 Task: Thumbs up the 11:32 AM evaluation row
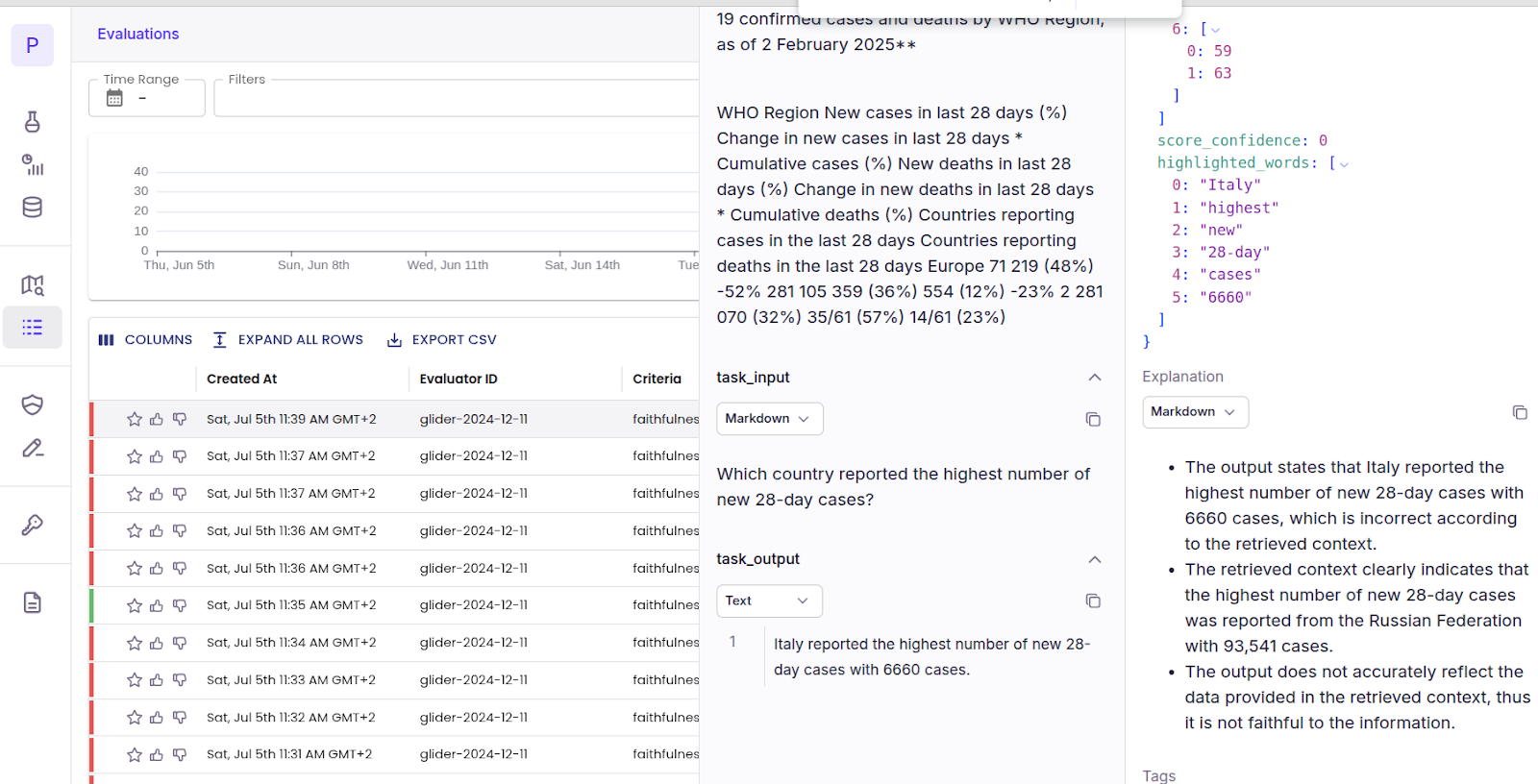(157, 718)
